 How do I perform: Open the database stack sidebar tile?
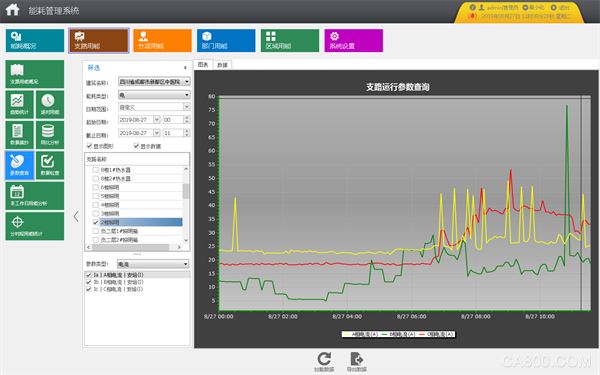(50, 135)
